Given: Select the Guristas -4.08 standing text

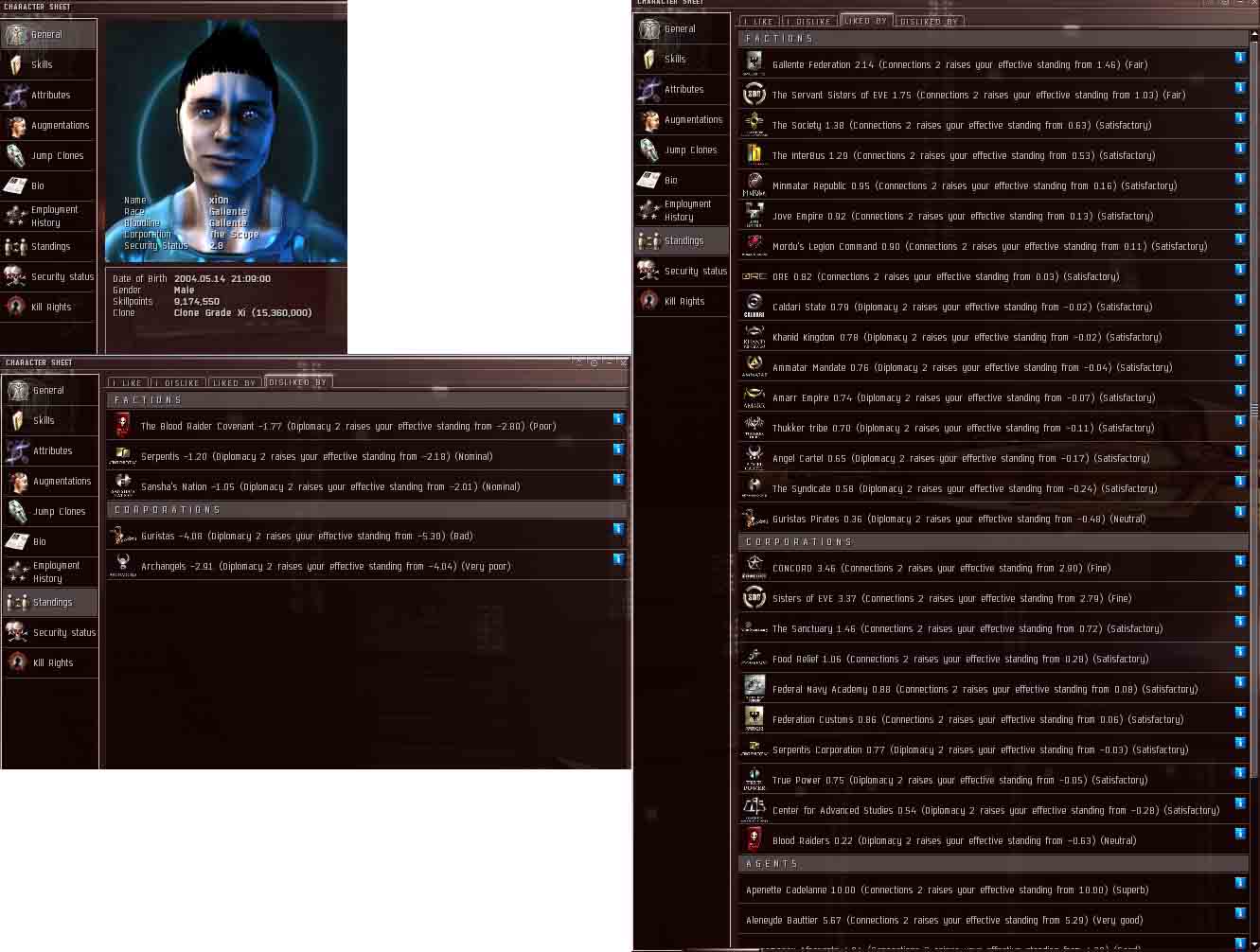Looking at the screenshot, I should click(x=307, y=536).
